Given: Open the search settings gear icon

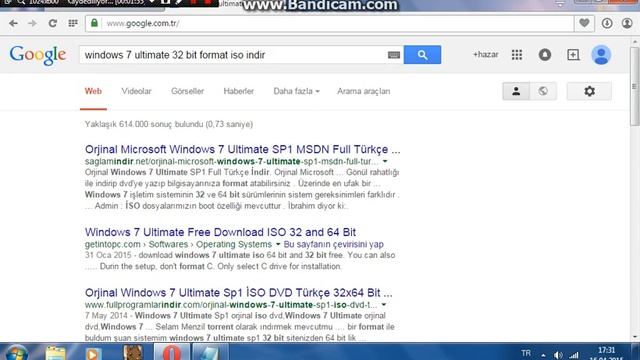Looking at the screenshot, I should 589,91.
